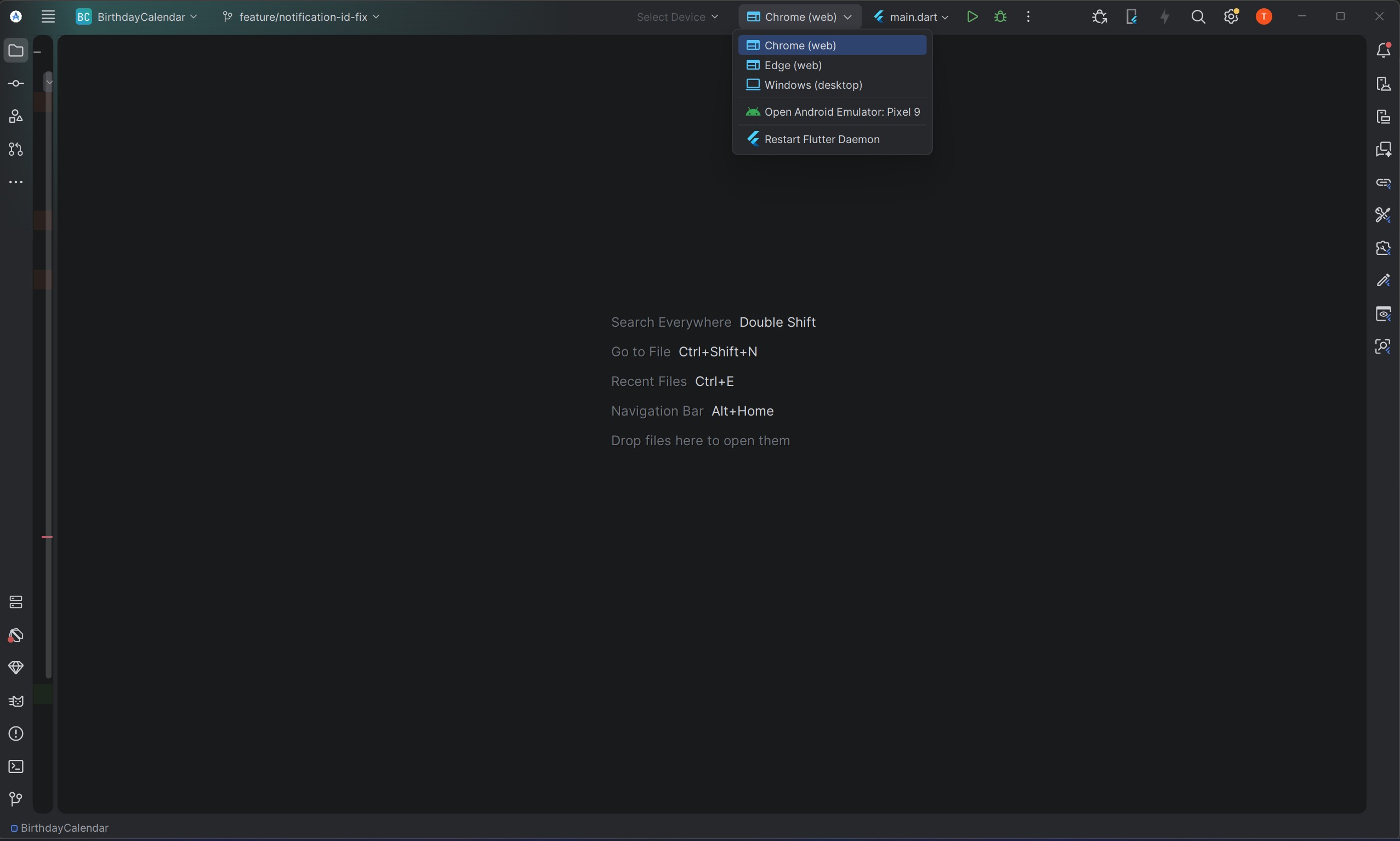Open the Select Device dropdown
The width and height of the screenshot is (1400, 841).
click(x=678, y=17)
